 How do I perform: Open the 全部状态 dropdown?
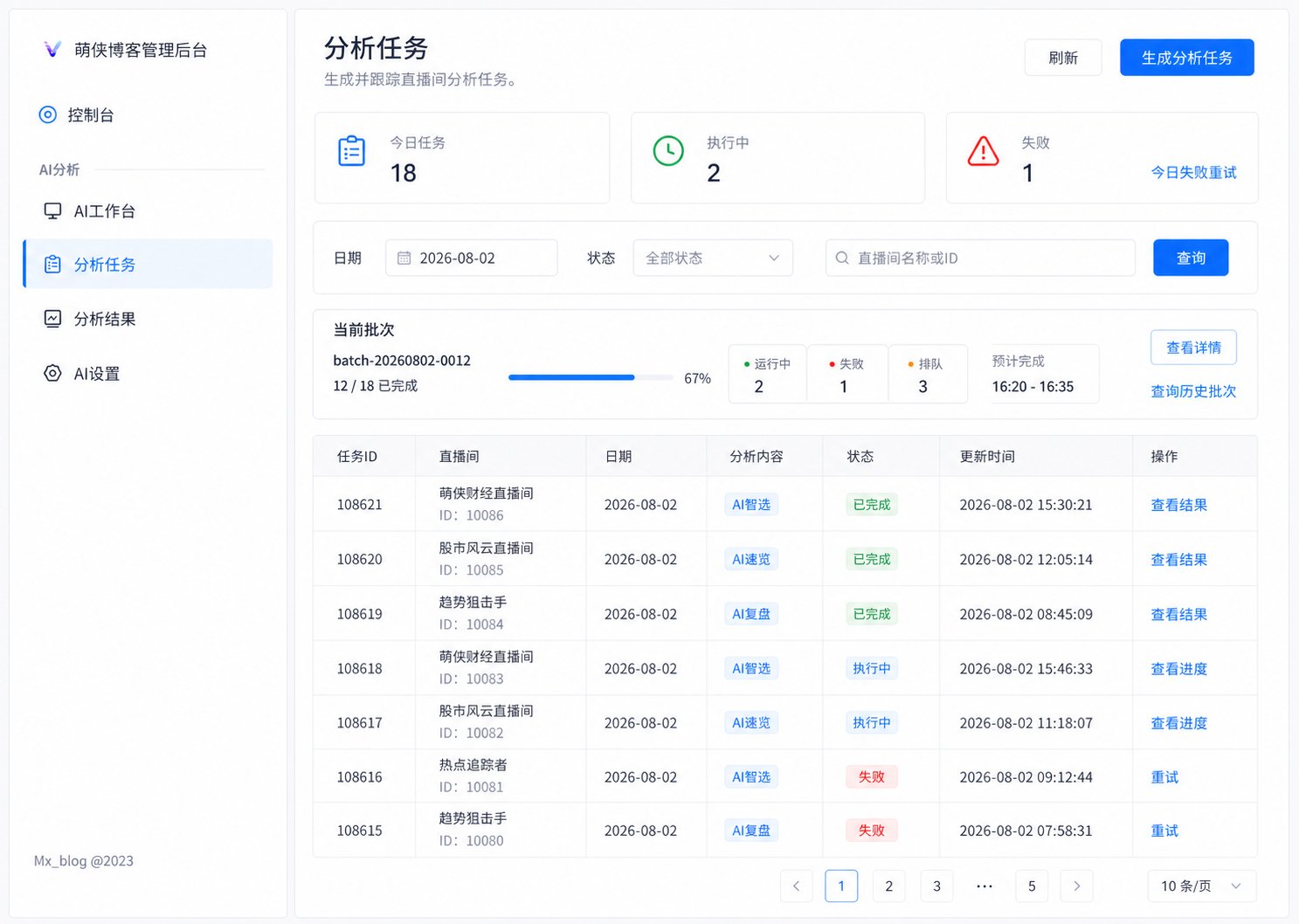713,258
